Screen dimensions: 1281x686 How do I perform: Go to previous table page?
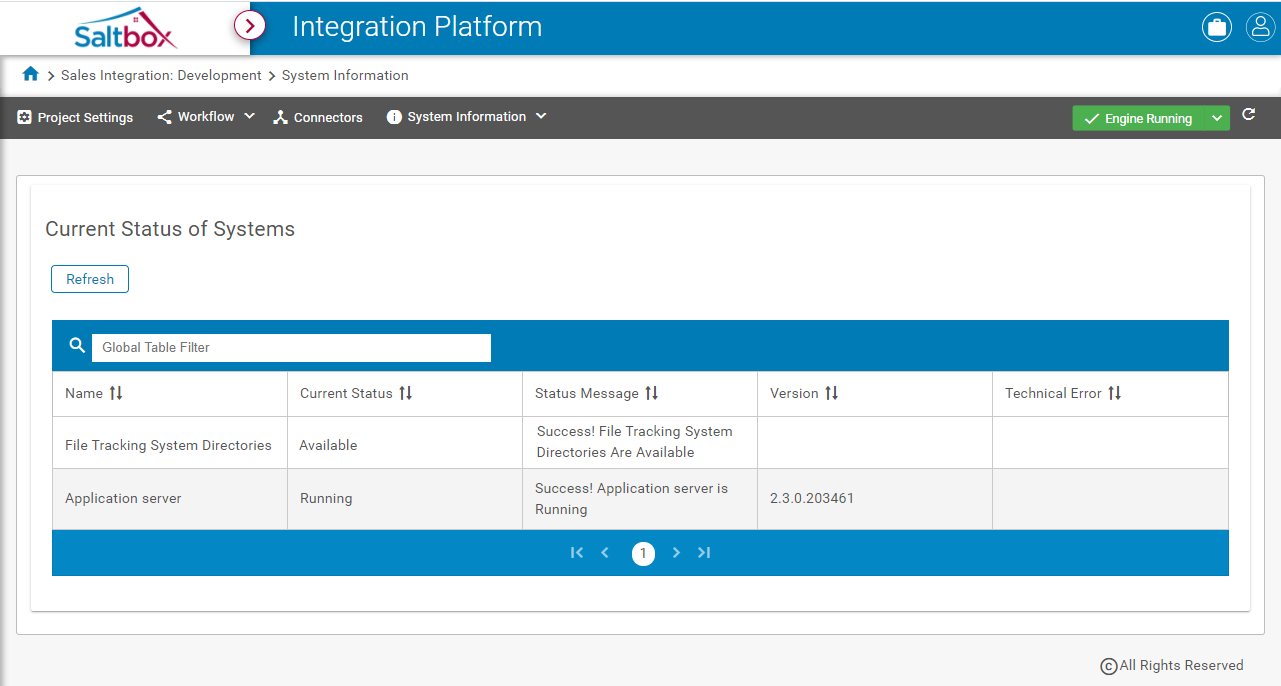(605, 552)
